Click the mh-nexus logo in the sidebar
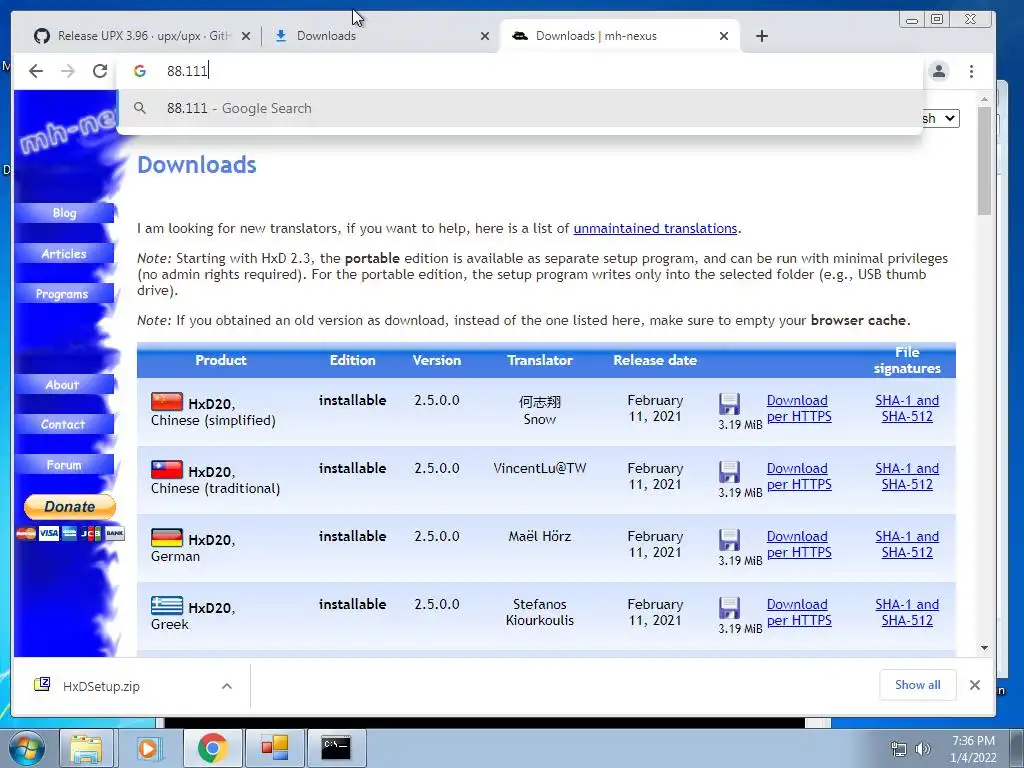 pos(67,134)
